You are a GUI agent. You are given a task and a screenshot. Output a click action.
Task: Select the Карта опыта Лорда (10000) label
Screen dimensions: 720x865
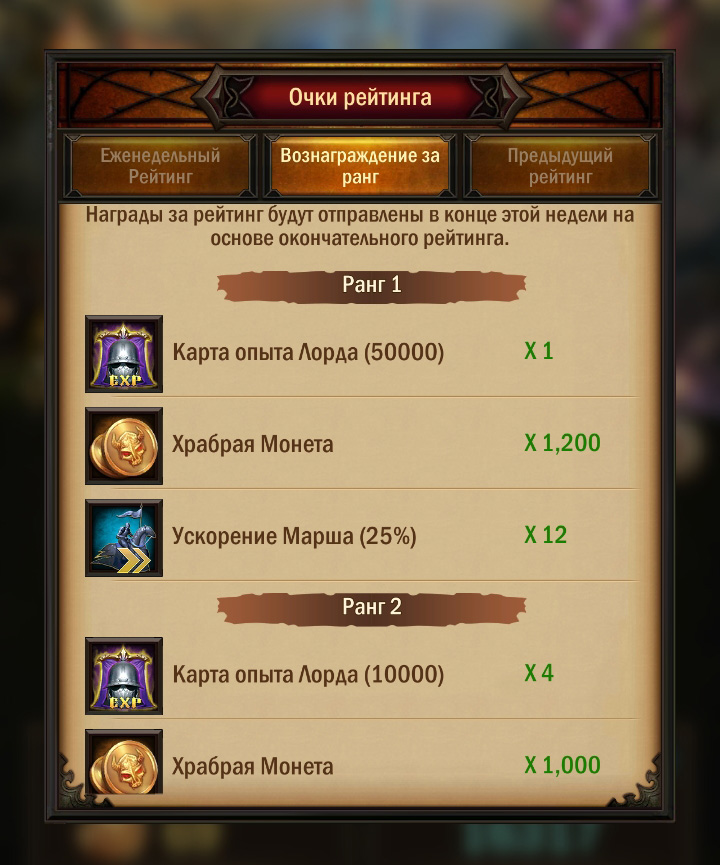pyautogui.click(x=308, y=675)
